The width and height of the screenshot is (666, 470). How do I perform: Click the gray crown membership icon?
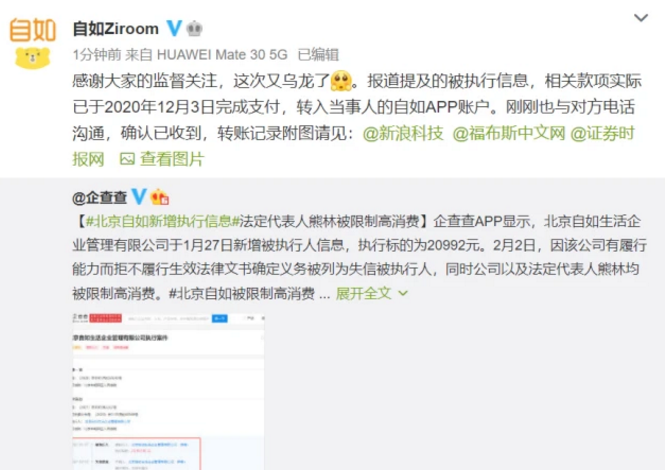pyautogui.click(x=194, y=29)
